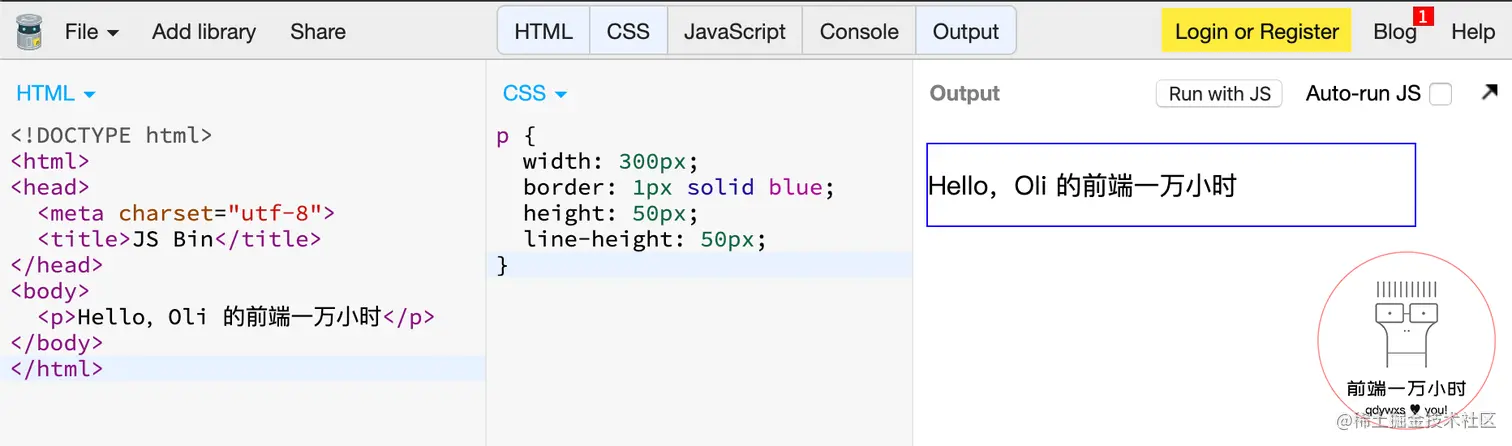
Task: Click the rendered Hello Oli paragraph box
Action: [x=1171, y=185]
